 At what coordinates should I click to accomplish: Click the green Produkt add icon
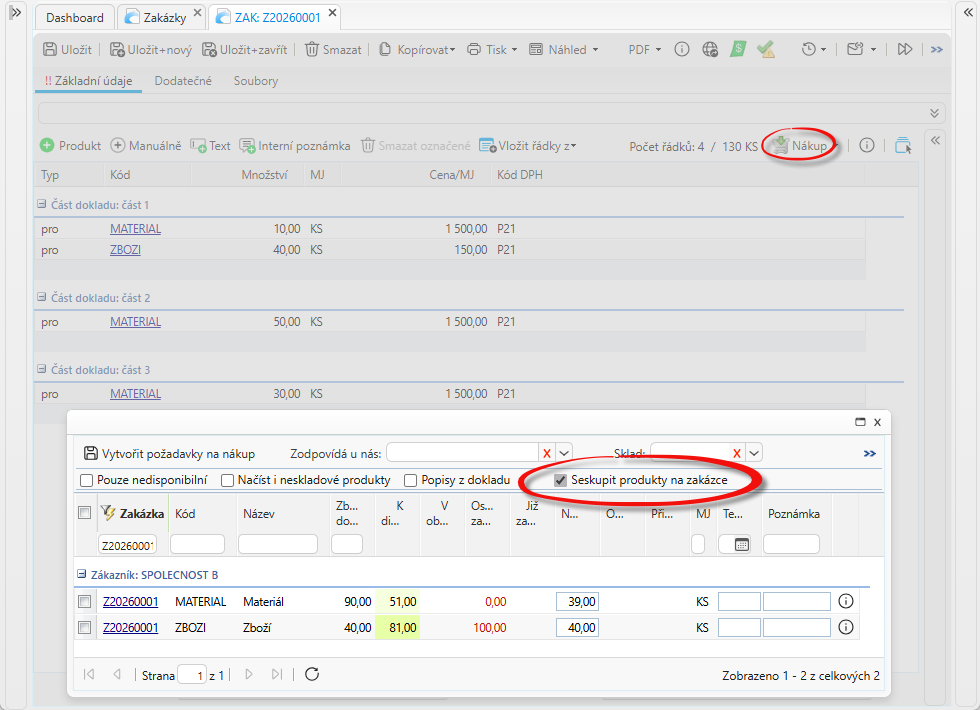(47, 146)
